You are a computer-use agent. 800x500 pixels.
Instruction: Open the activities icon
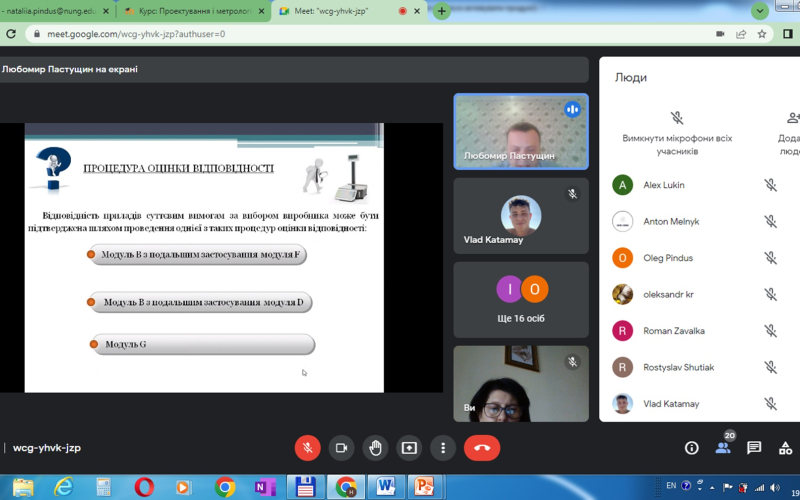tap(785, 448)
